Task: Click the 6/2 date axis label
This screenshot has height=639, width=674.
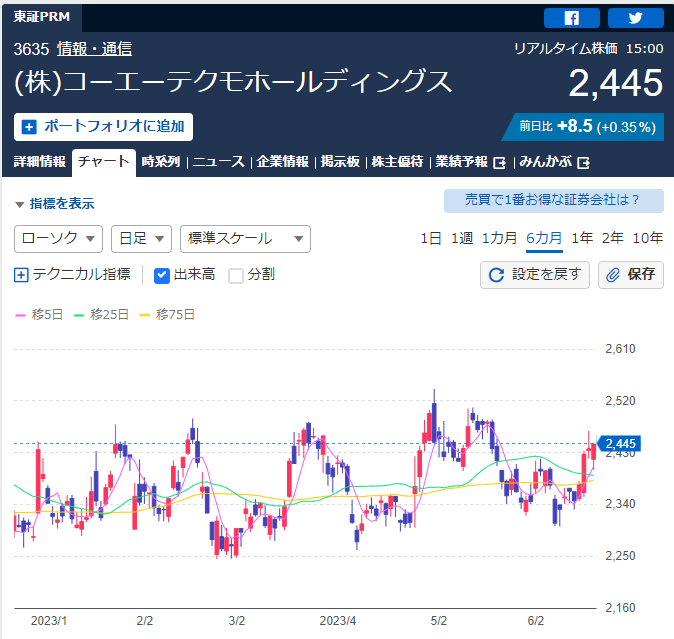Action: coord(536,621)
